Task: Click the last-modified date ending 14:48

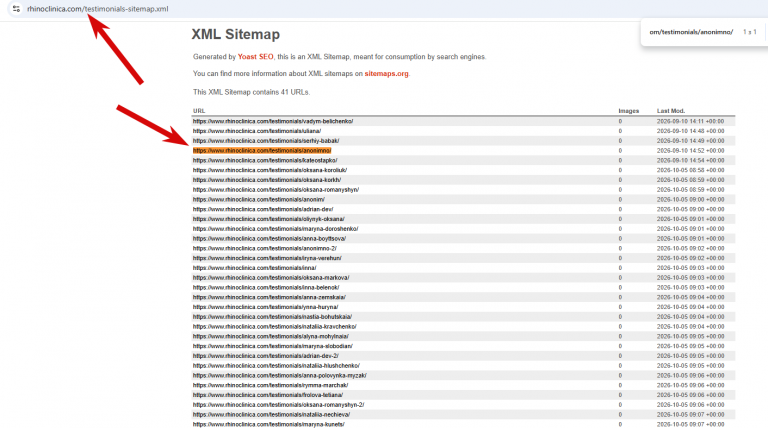Action: click(690, 131)
